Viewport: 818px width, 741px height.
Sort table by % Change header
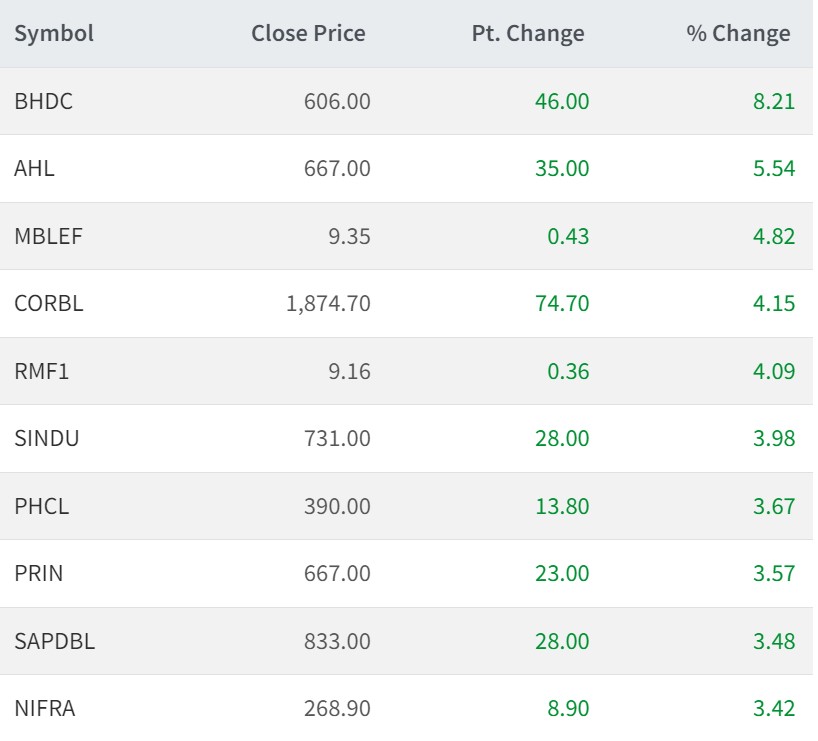(x=738, y=33)
